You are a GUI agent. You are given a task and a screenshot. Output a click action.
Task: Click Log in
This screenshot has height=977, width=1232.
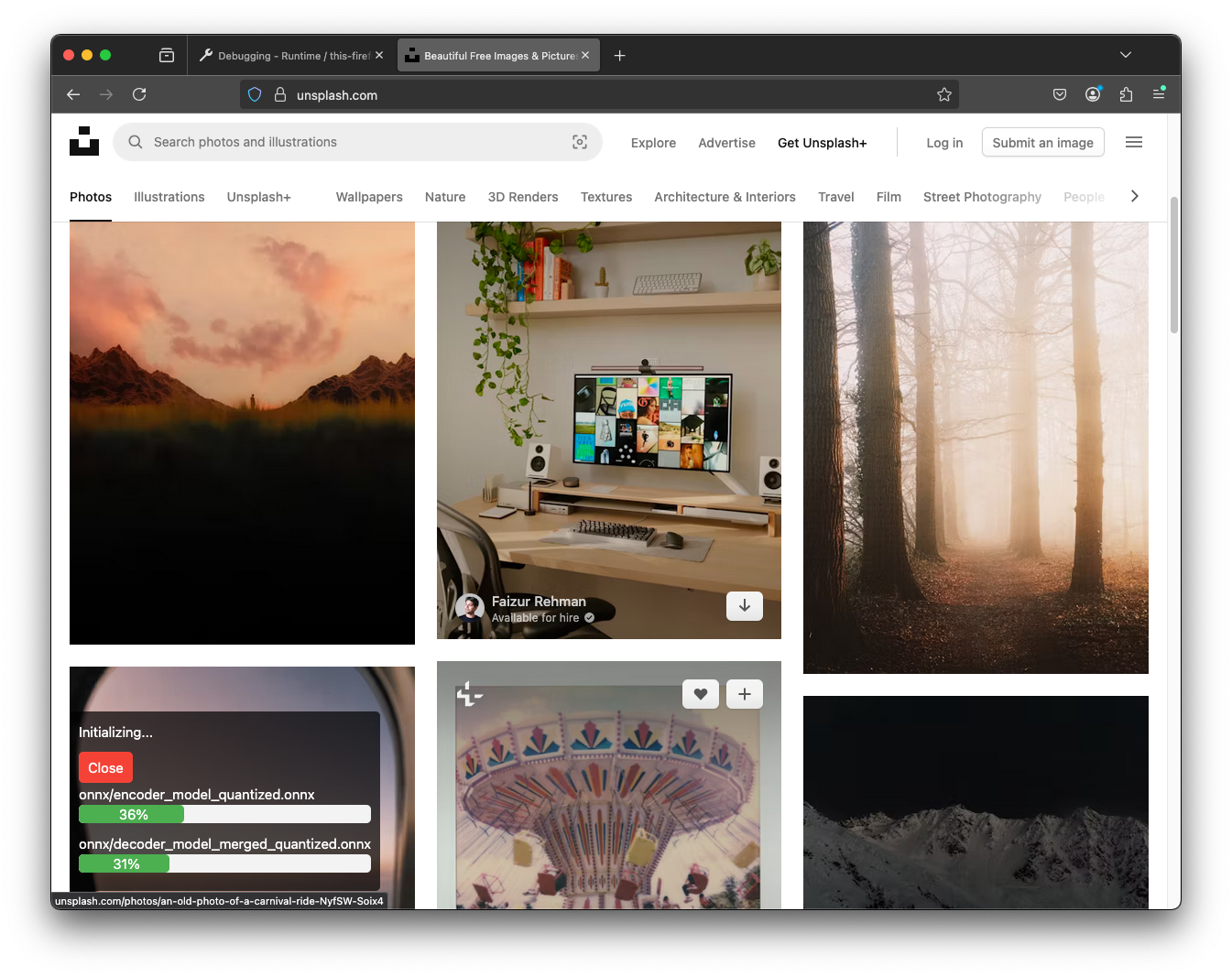point(944,143)
